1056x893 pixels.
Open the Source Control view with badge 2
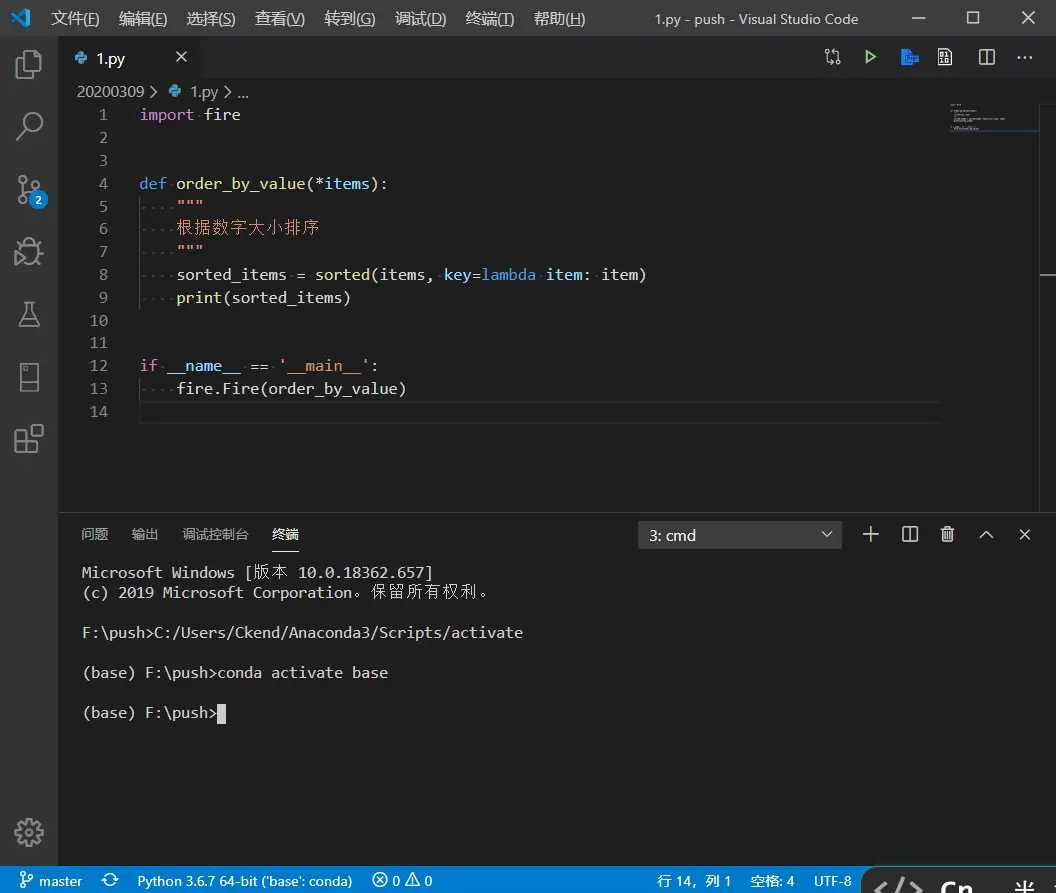pos(29,189)
